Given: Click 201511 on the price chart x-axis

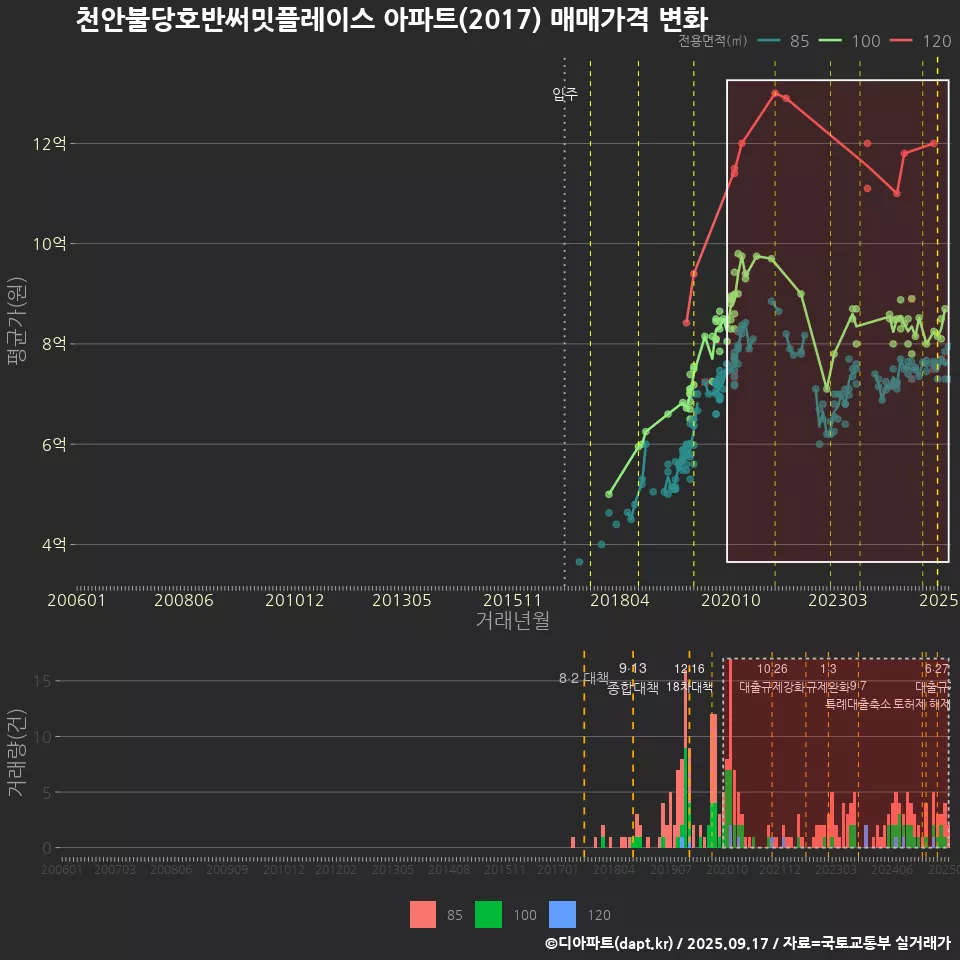Looking at the screenshot, I should [x=512, y=600].
